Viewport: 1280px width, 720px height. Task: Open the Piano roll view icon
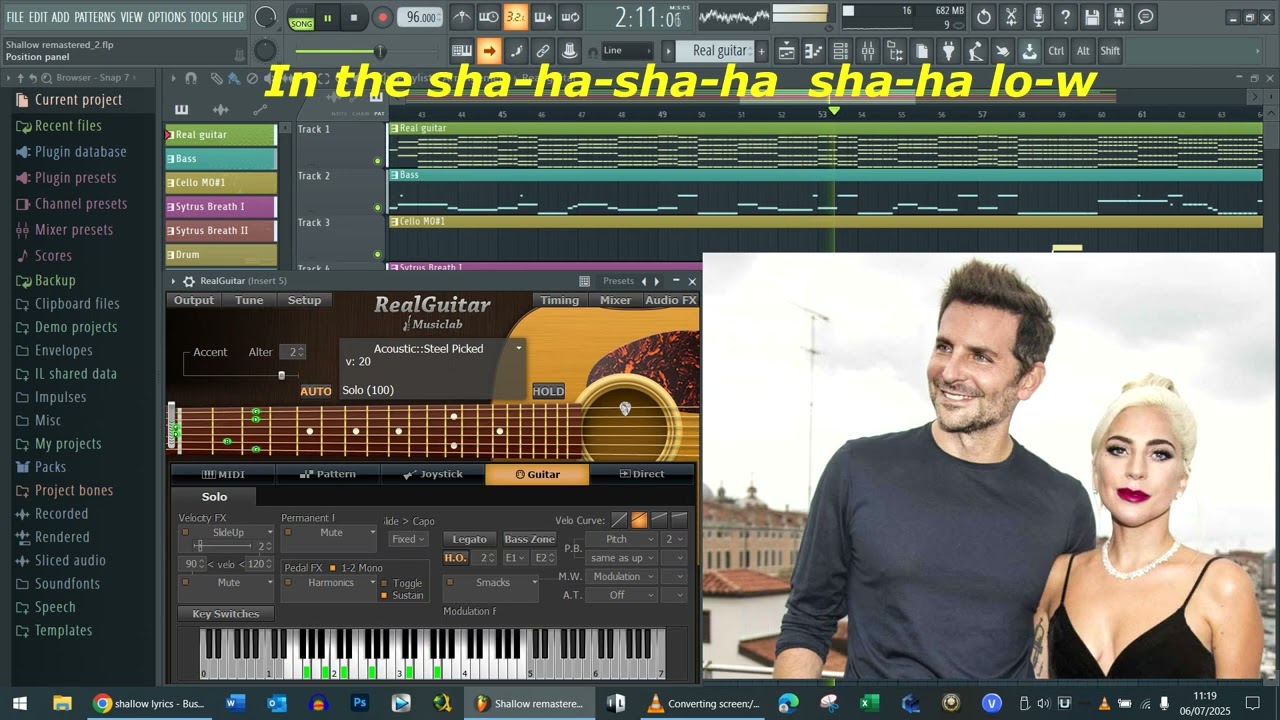click(813, 51)
